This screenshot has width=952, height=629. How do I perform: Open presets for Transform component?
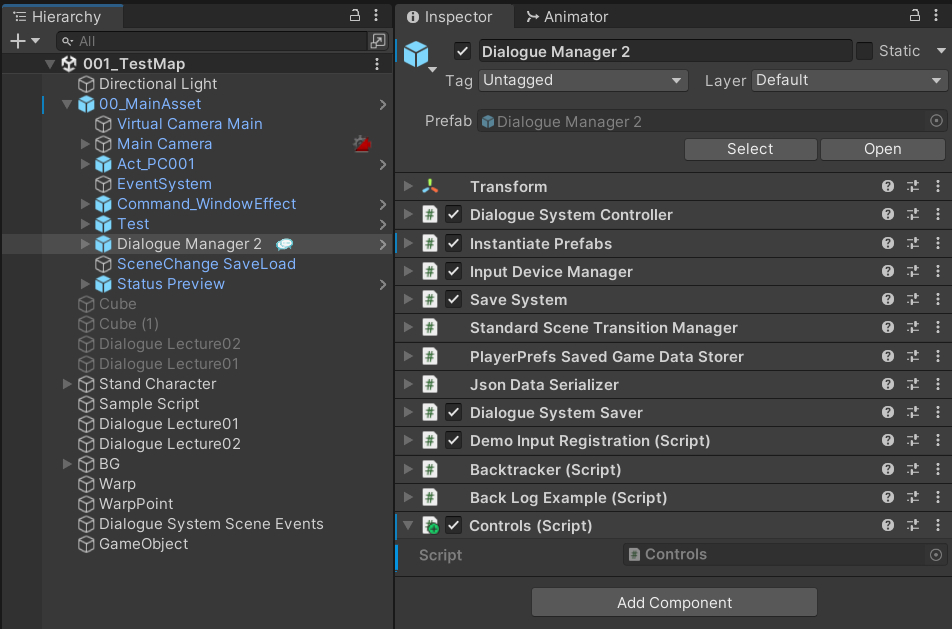coord(913,186)
